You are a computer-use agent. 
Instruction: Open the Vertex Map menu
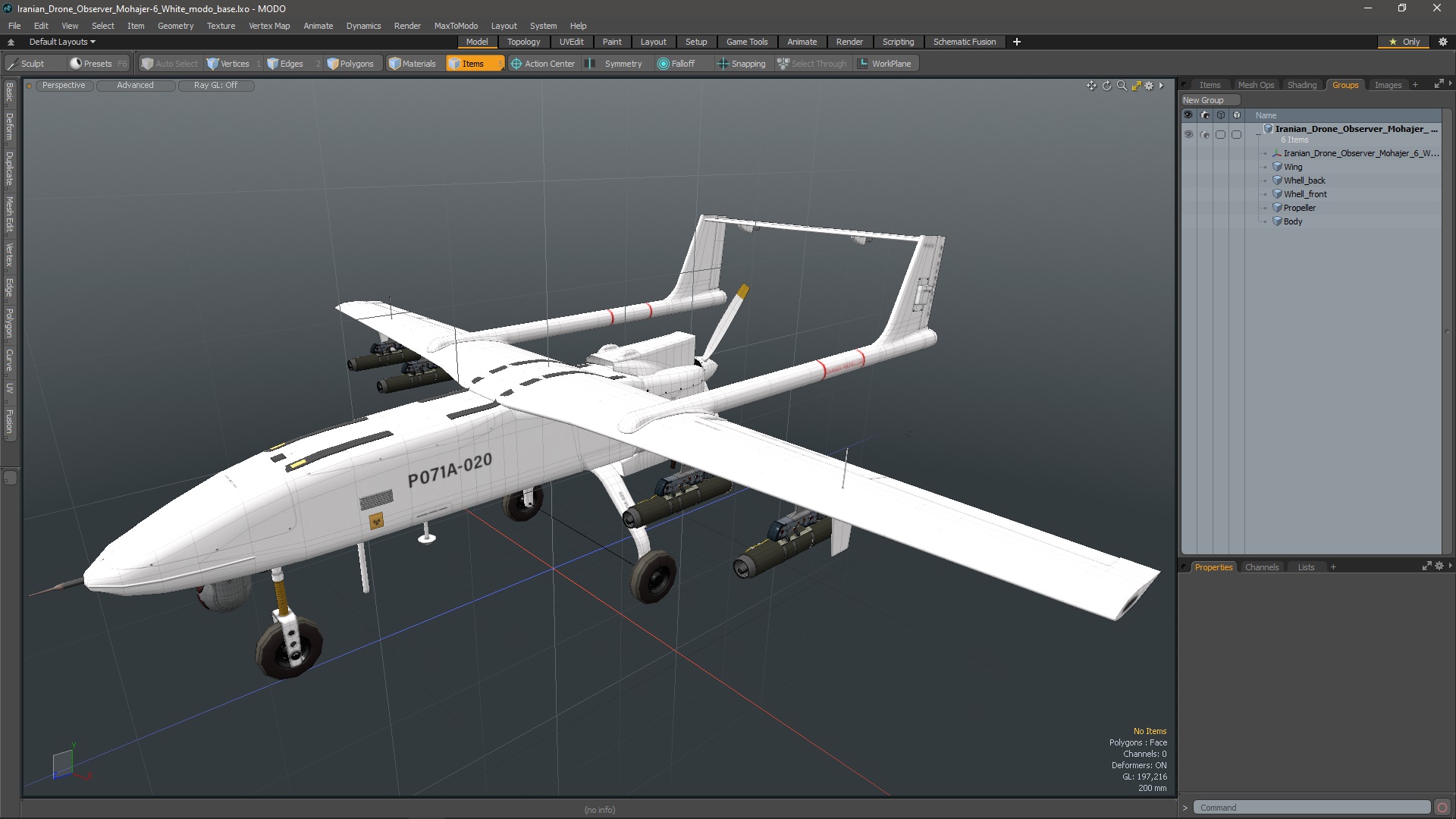click(269, 26)
